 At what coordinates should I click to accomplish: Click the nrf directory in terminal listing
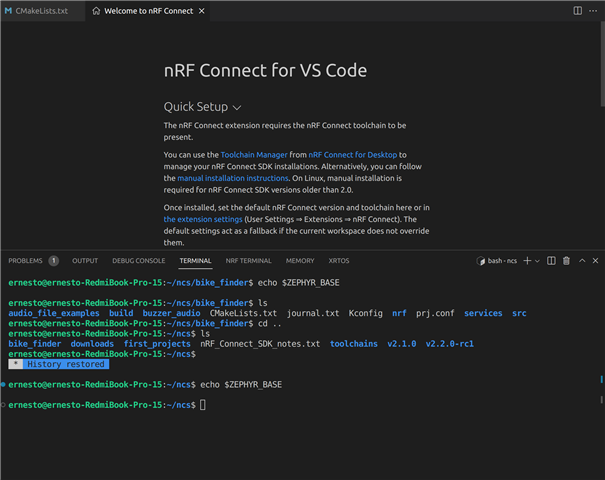coord(399,313)
